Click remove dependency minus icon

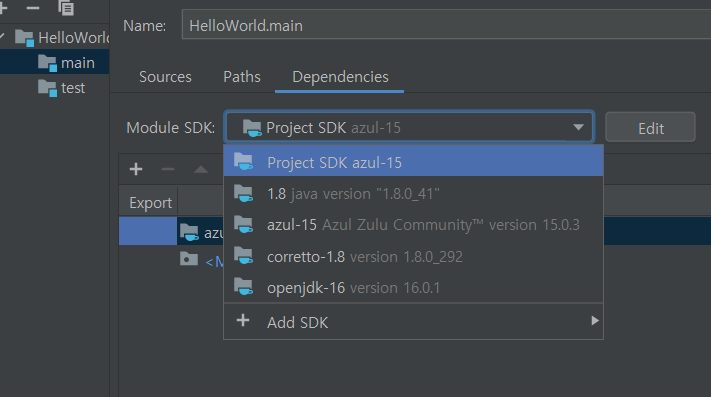point(168,169)
